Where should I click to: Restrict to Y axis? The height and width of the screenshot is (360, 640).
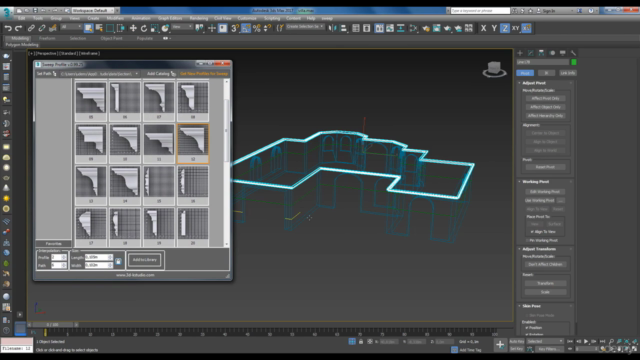click(x=494, y=28)
